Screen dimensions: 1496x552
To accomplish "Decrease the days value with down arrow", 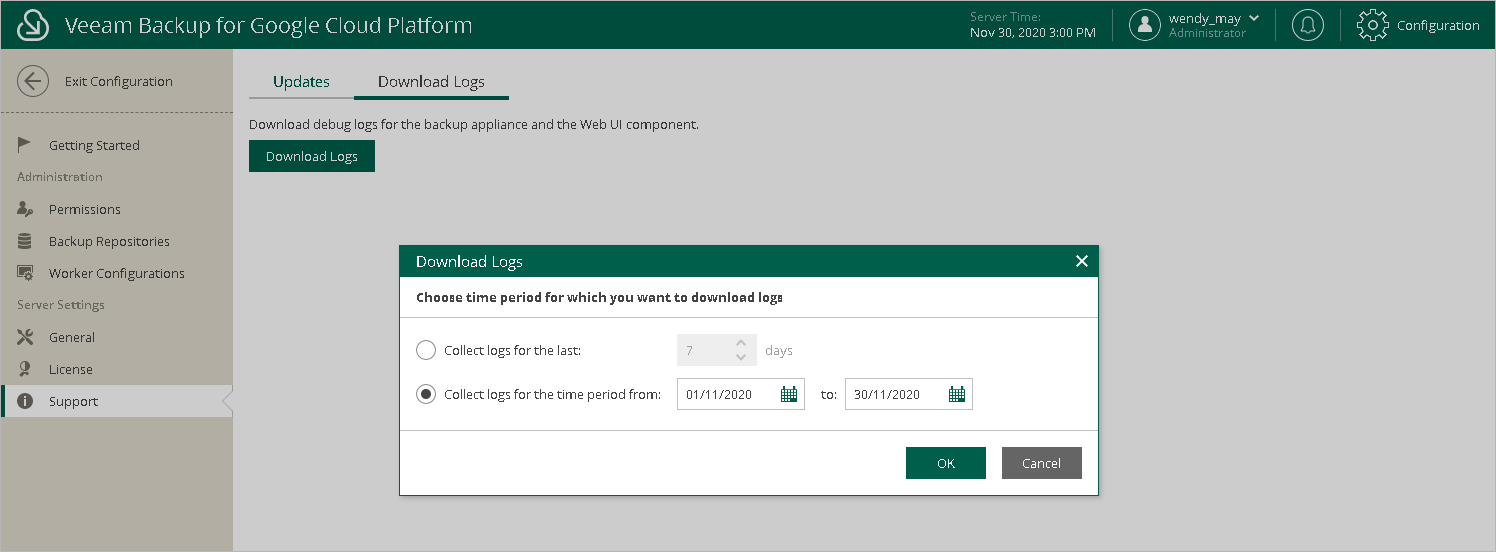I will [741, 357].
